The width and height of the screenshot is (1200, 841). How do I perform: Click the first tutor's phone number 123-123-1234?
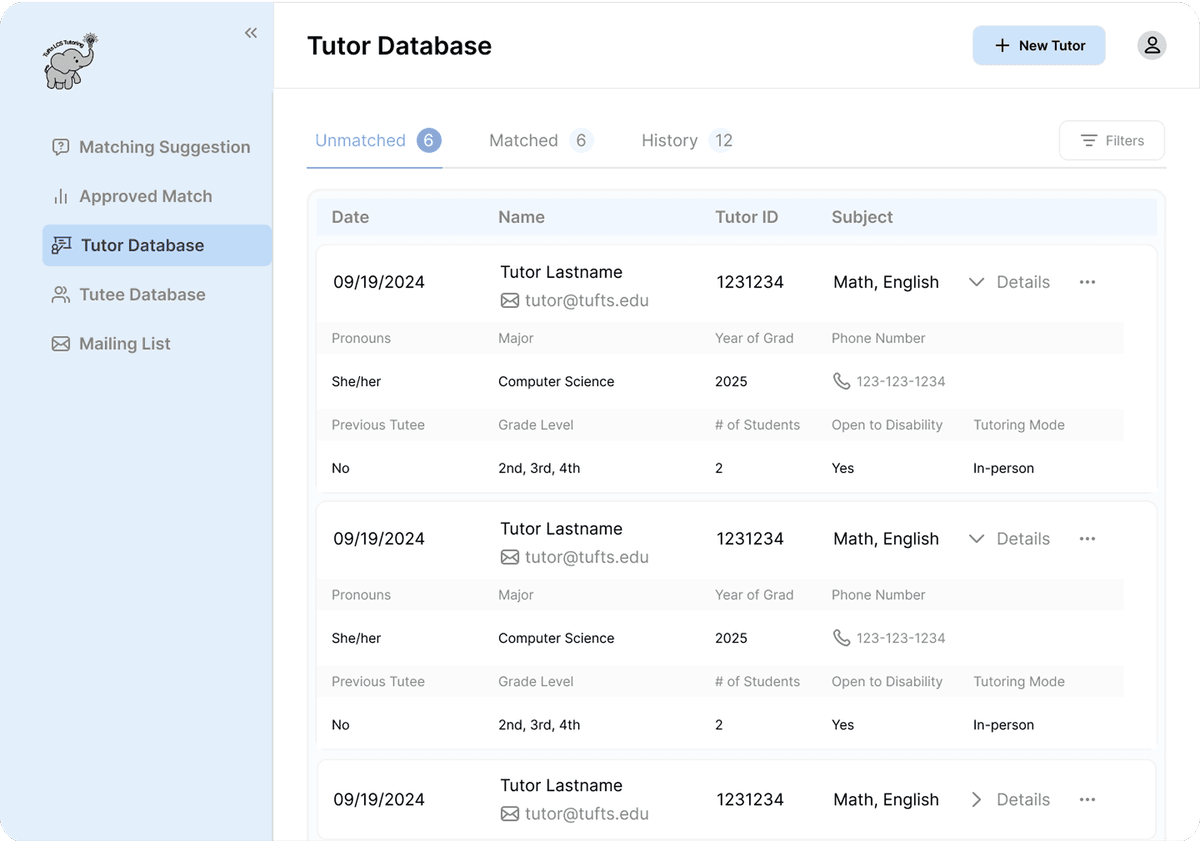[900, 381]
